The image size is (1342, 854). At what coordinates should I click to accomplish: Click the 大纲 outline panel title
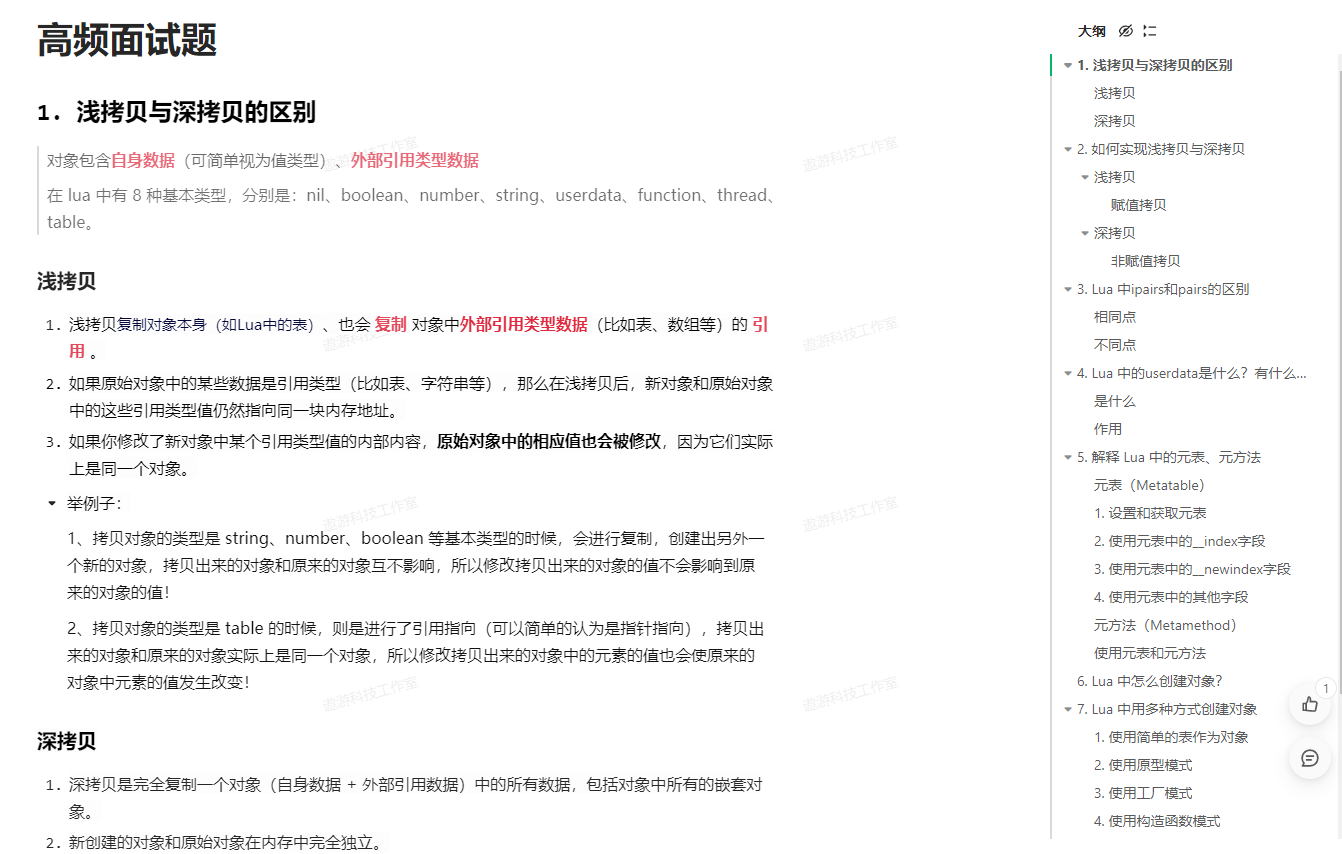(1091, 31)
